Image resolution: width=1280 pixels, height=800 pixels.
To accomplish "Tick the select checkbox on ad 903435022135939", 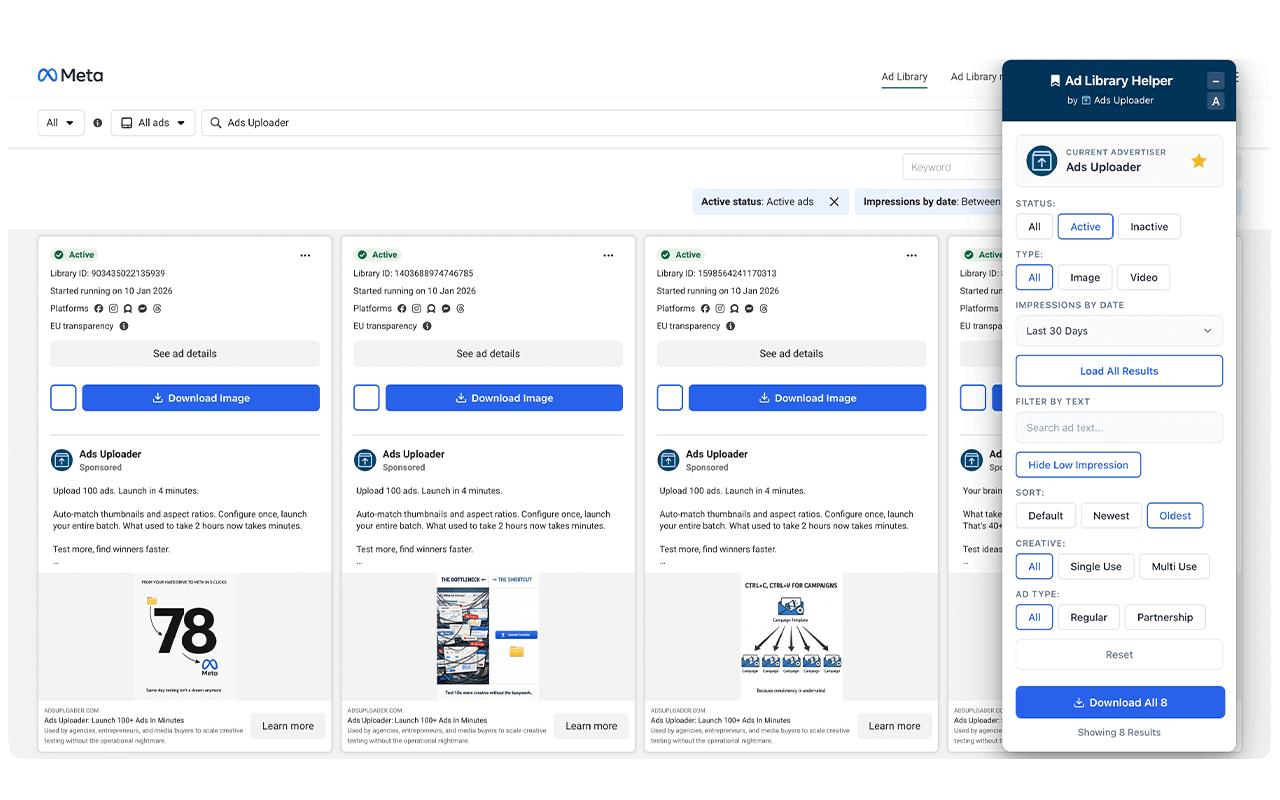I will pyautogui.click(x=63, y=398).
